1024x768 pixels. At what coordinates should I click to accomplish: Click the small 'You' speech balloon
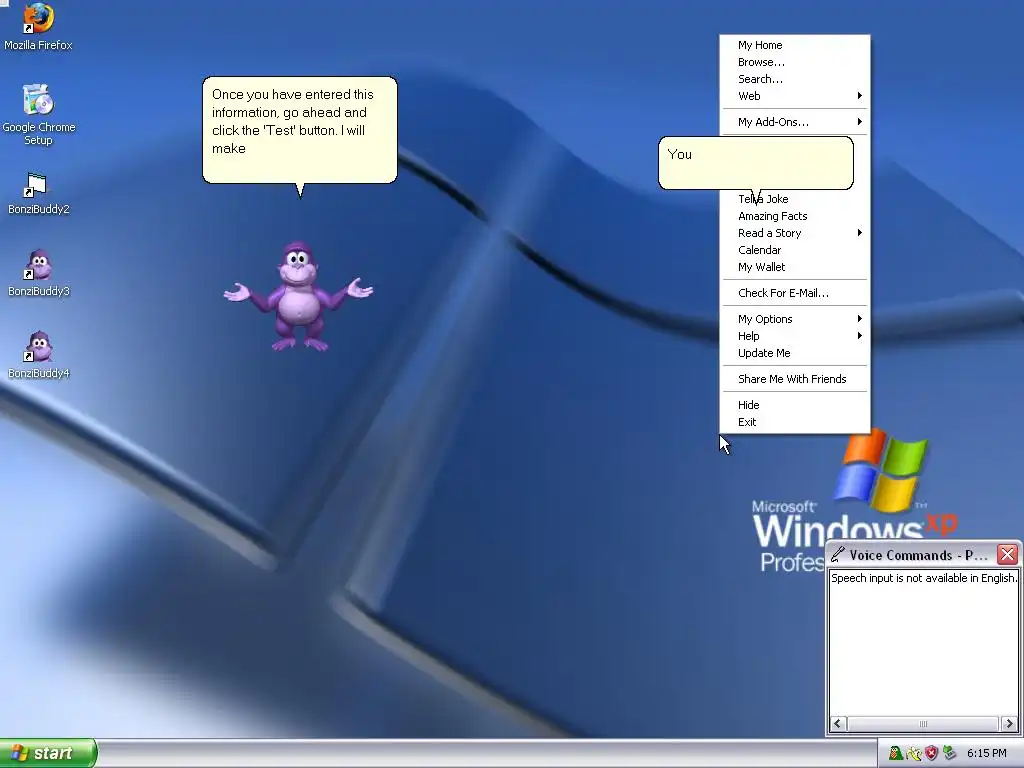click(x=756, y=163)
